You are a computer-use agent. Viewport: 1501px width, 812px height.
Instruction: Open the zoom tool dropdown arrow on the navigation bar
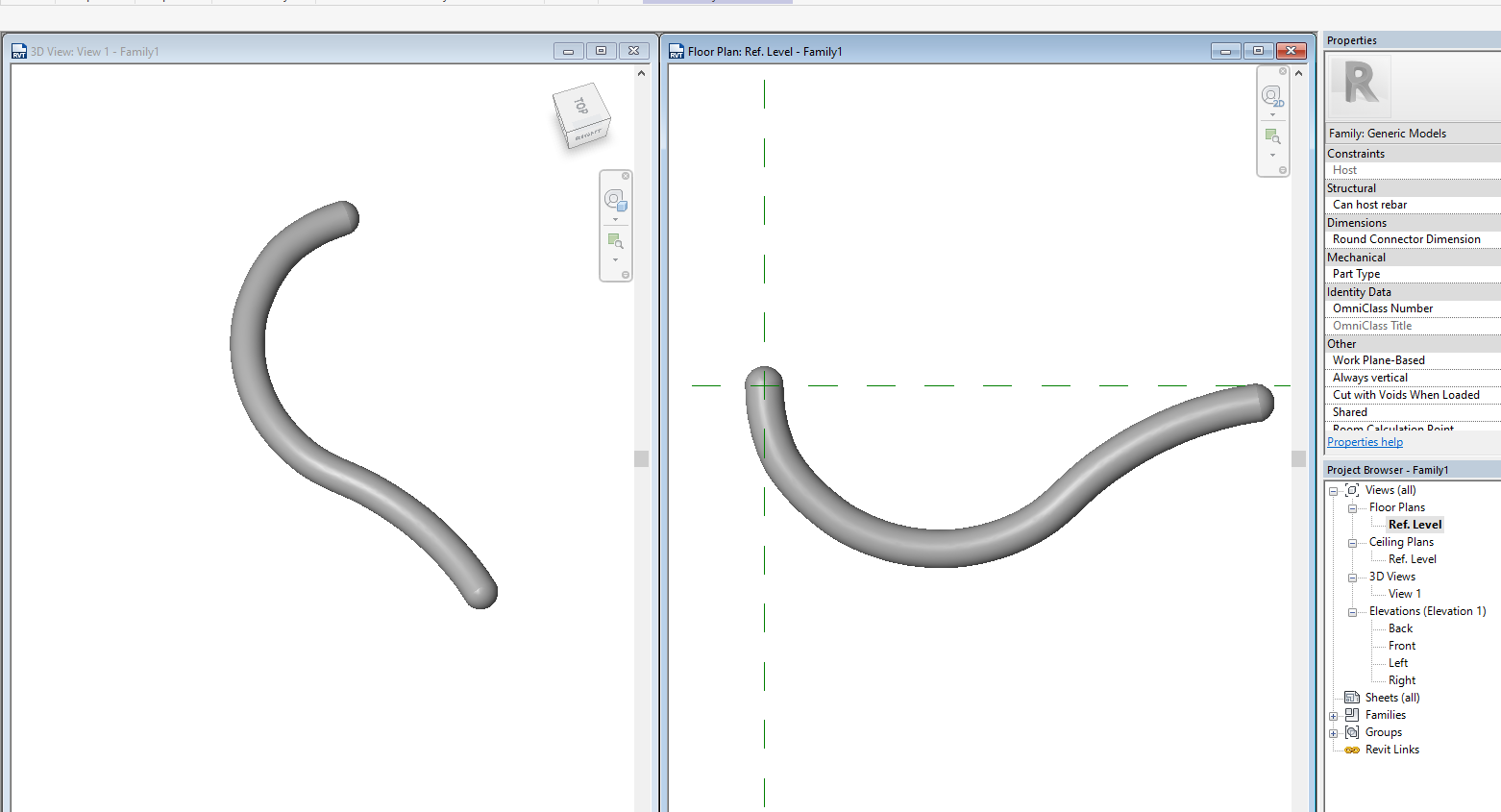coord(616,259)
